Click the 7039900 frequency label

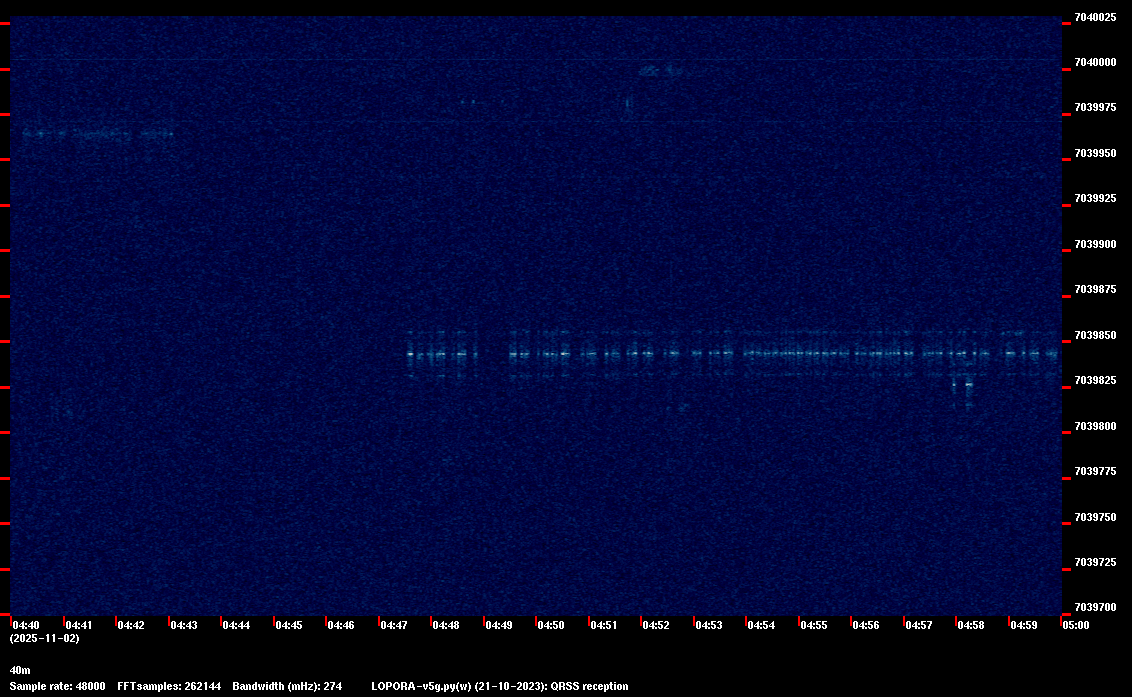point(1095,244)
